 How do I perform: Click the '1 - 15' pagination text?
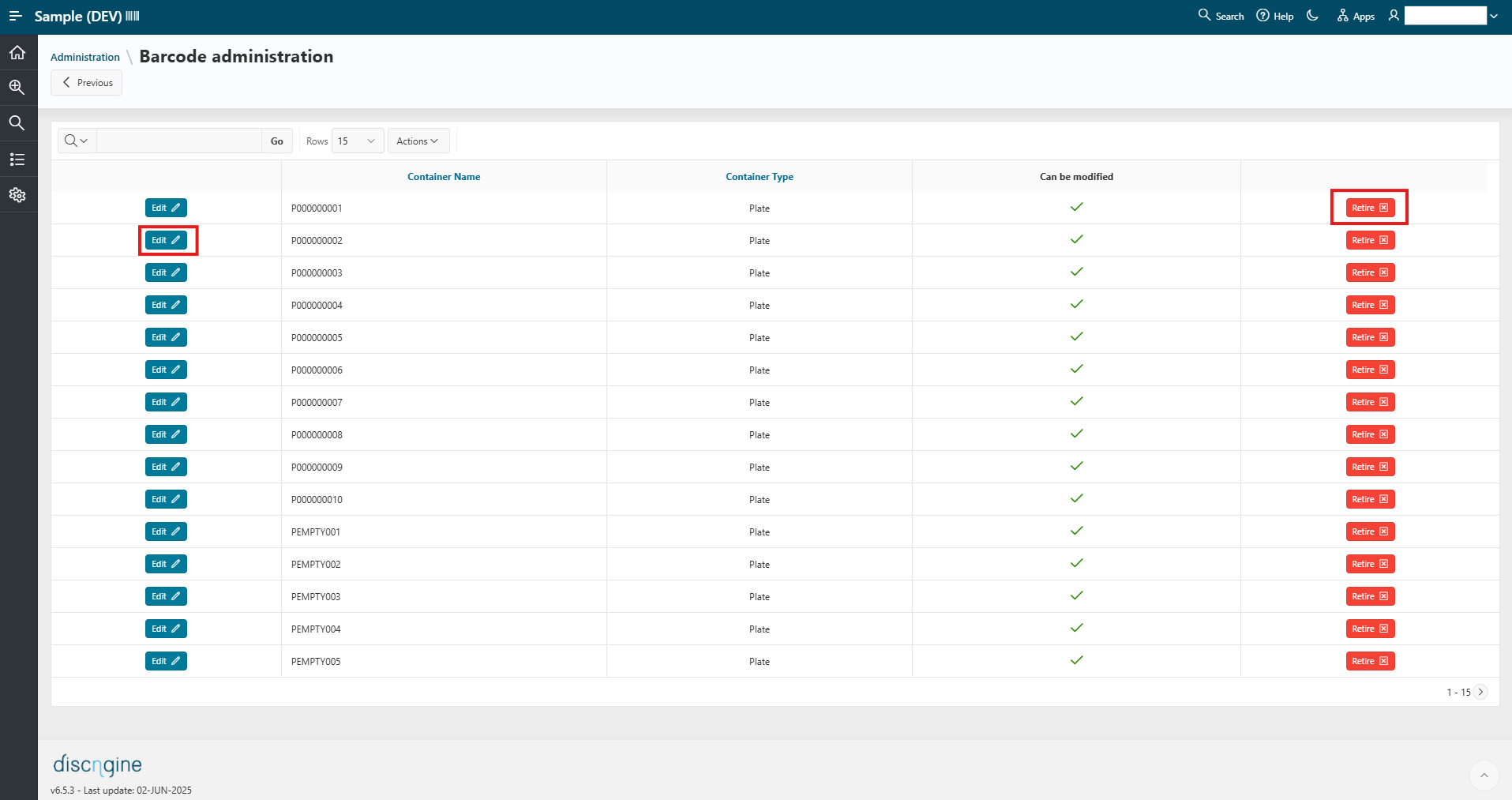1458,693
